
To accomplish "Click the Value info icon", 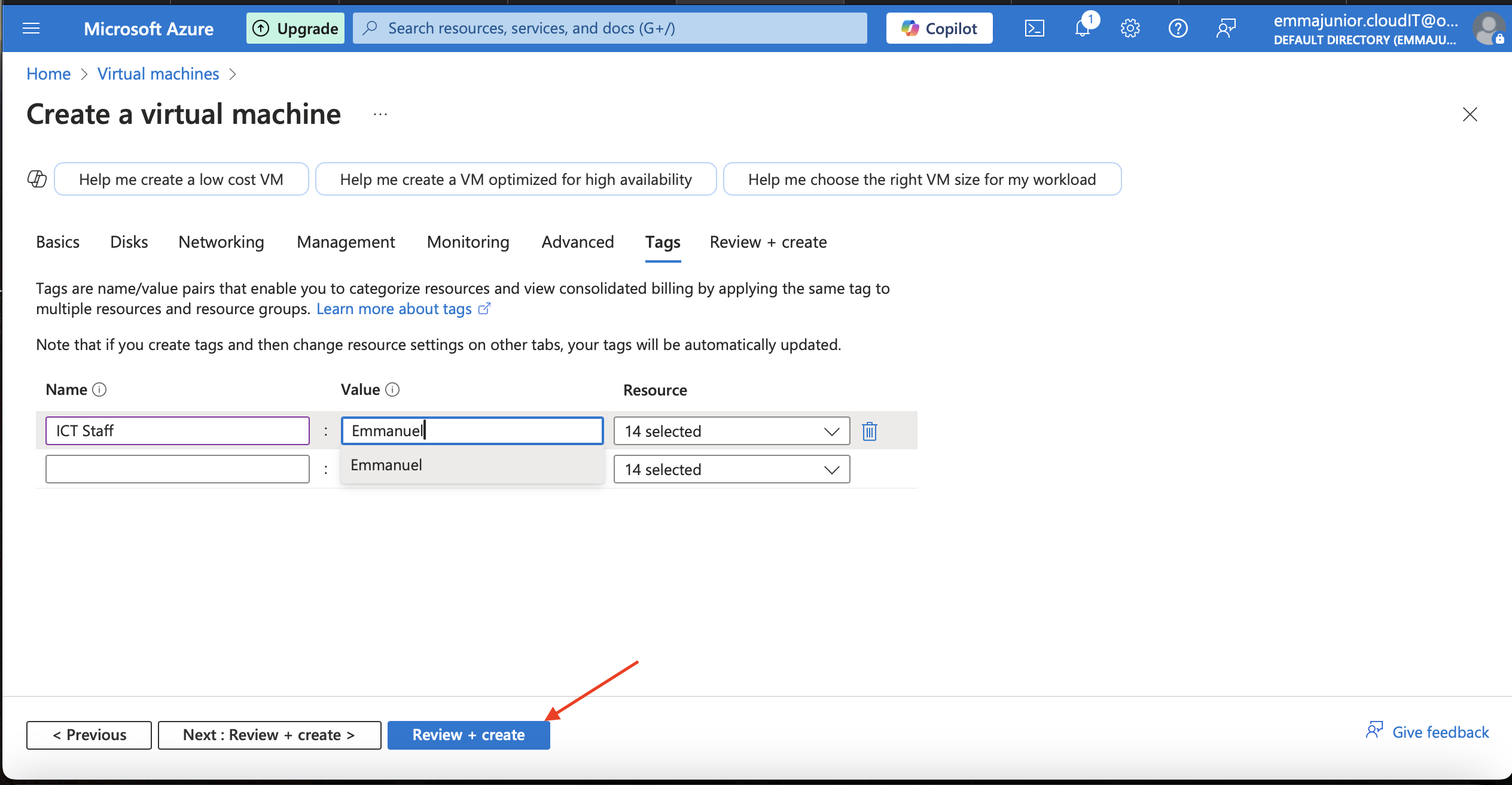I will click(x=392, y=390).
